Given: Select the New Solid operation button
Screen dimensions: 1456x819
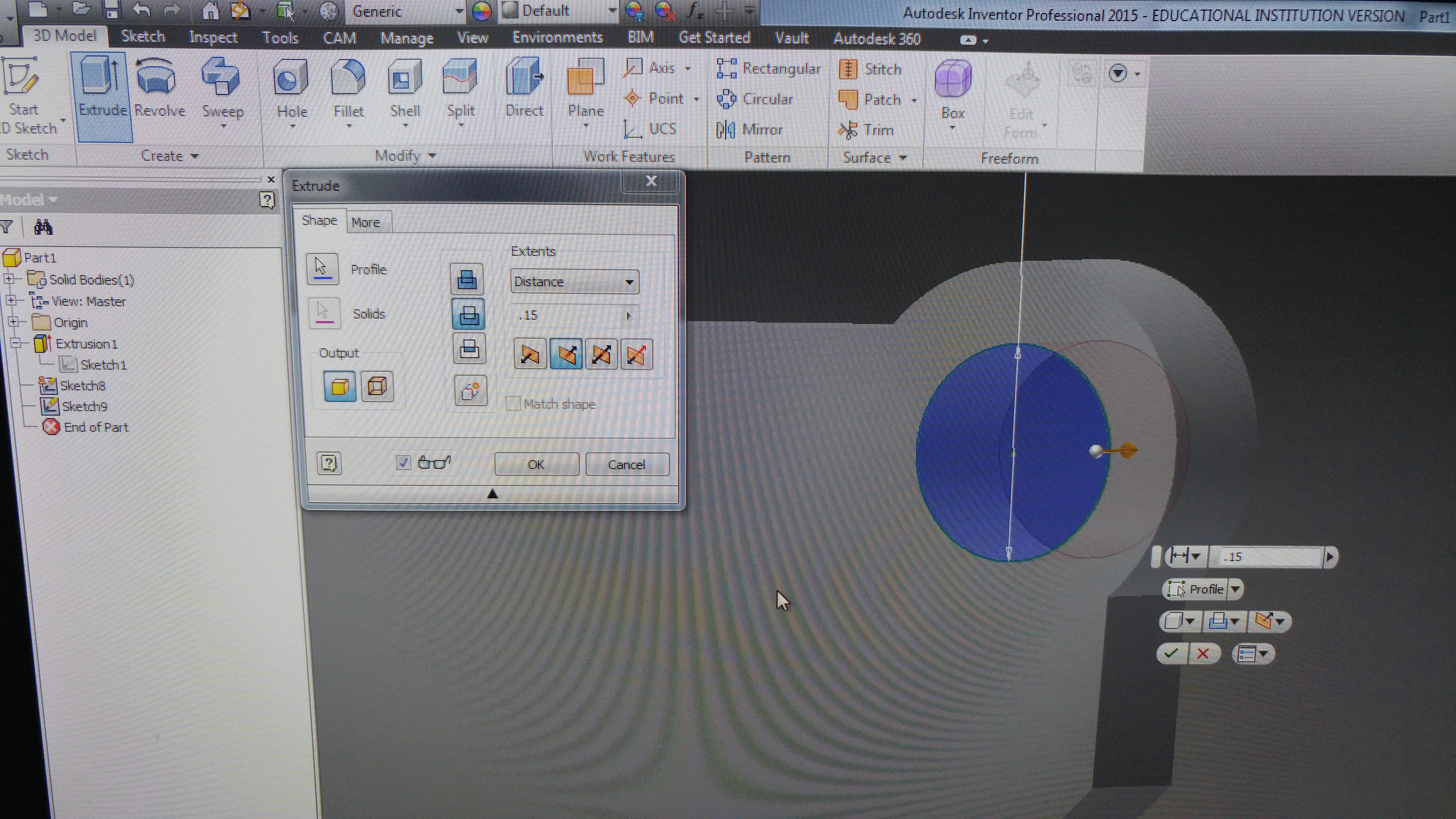Looking at the screenshot, I should (470, 391).
